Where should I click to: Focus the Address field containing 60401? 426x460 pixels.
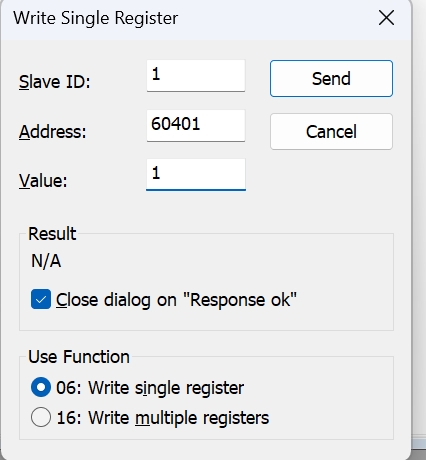(x=196, y=126)
